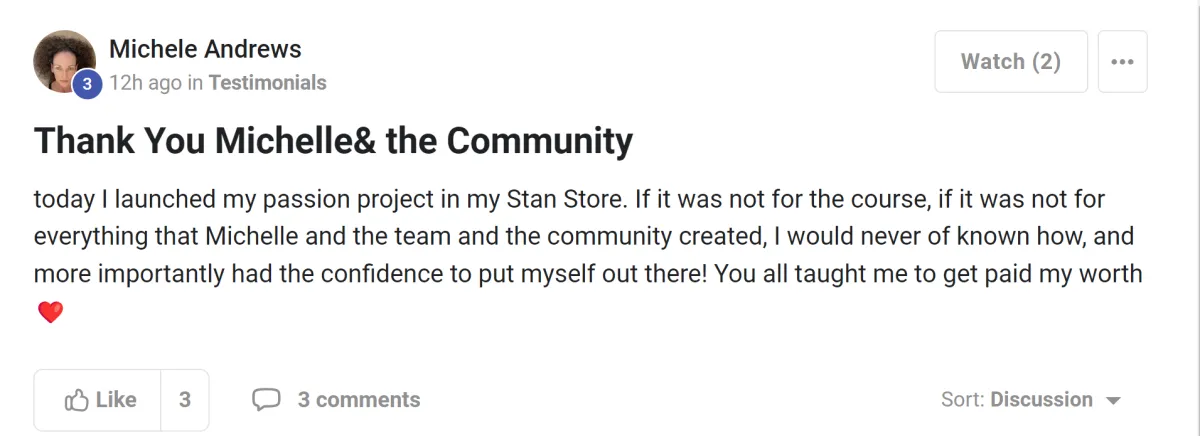Click the Watch (2) button

coord(1011,61)
